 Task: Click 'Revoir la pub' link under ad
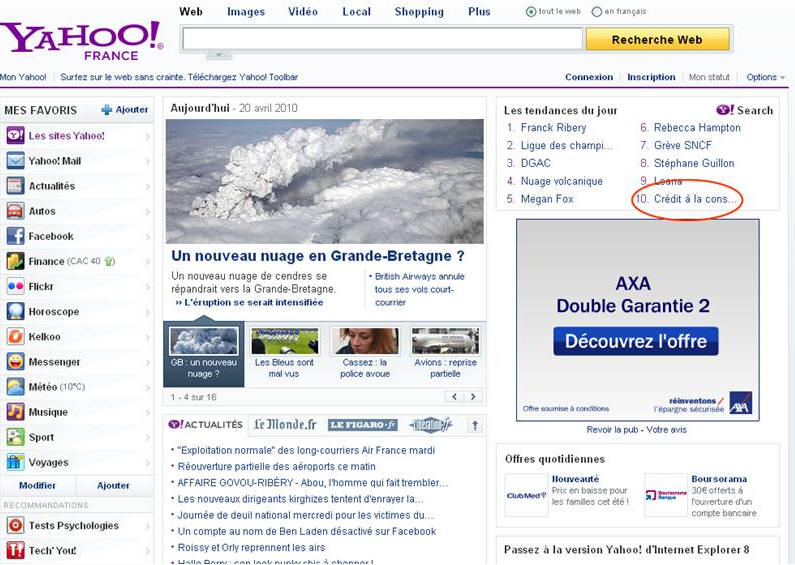612,430
